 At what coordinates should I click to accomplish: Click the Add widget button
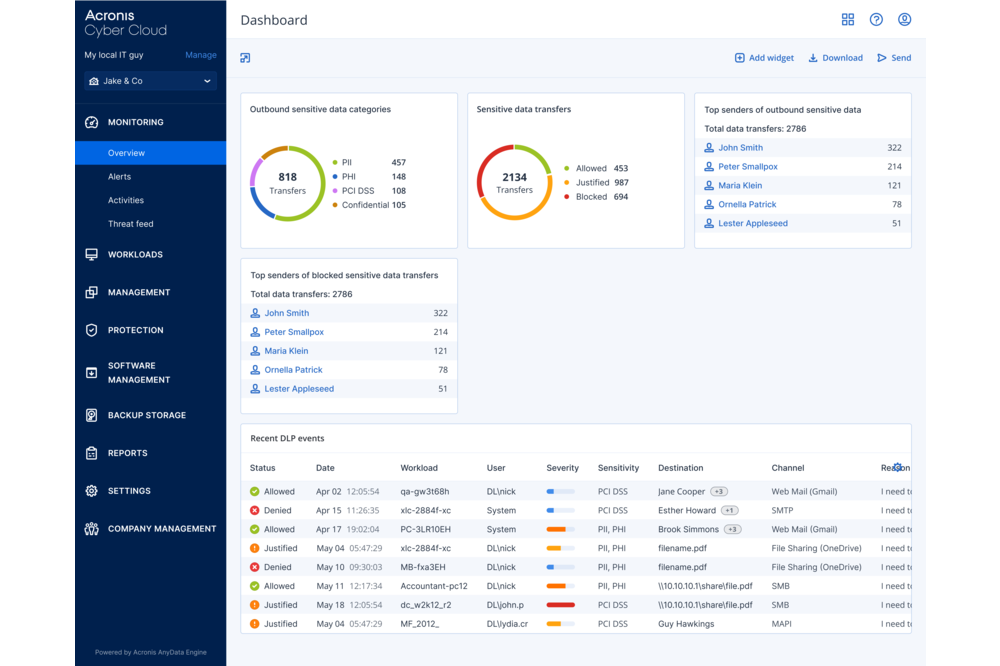click(x=765, y=58)
